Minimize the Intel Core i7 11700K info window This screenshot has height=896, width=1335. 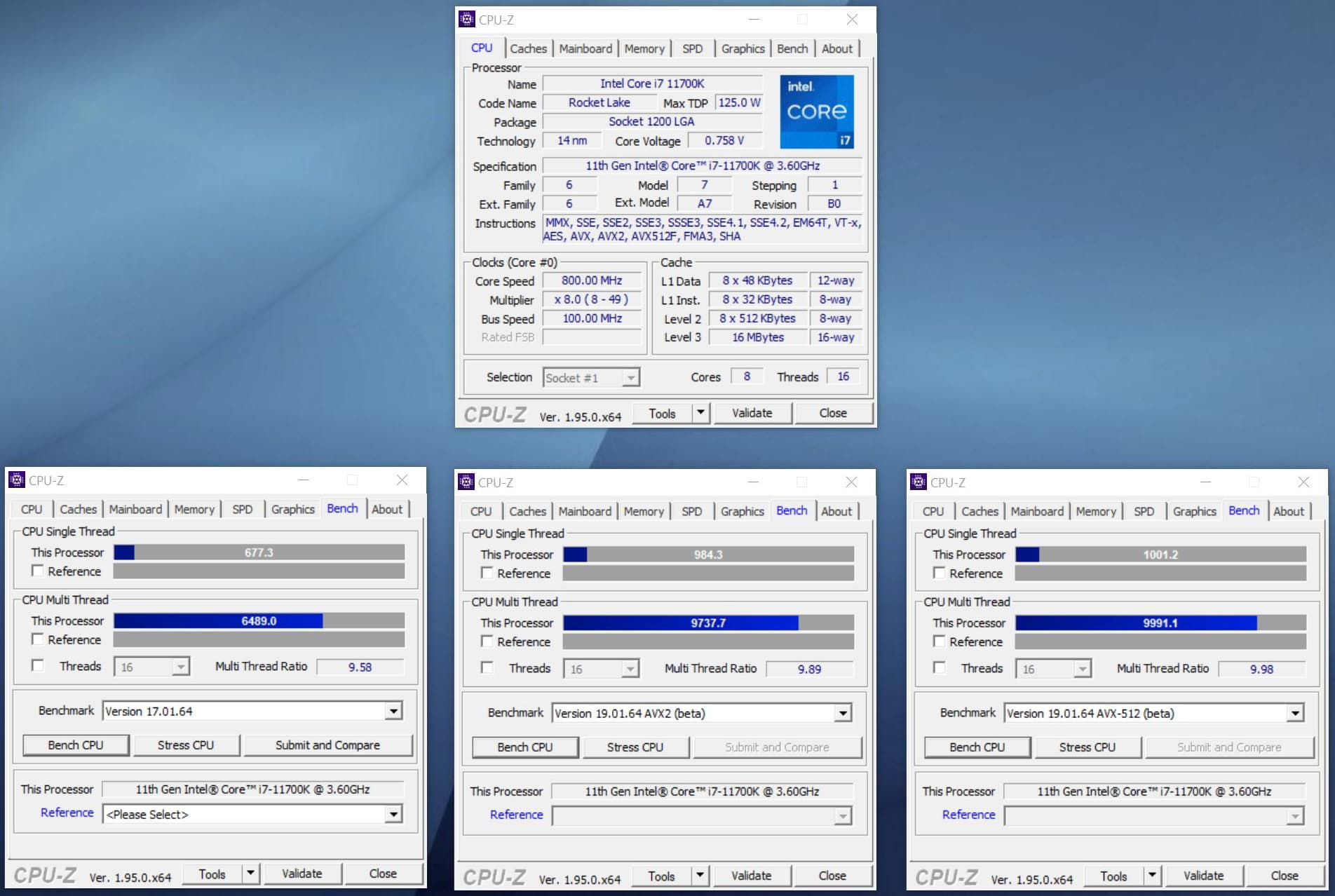pyautogui.click(x=754, y=20)
